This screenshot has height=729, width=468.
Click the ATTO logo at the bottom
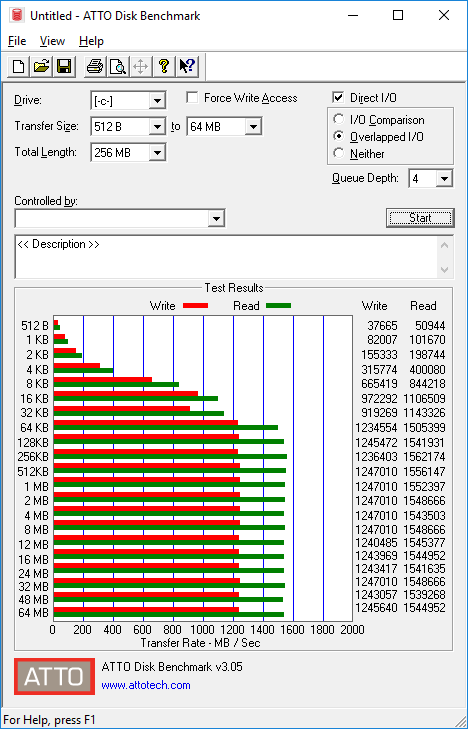pos(54,676)
